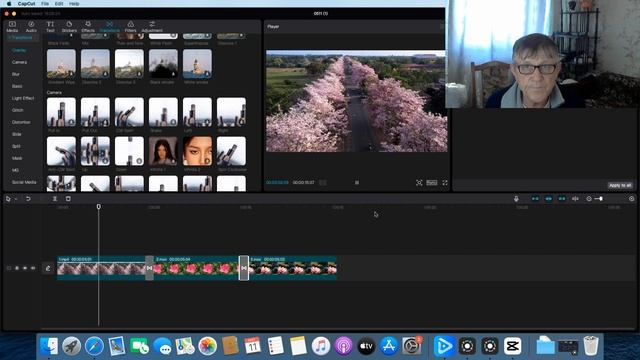Start voiceover recording with the microphone icon
The image size is (640, 360).
point(516,199)
